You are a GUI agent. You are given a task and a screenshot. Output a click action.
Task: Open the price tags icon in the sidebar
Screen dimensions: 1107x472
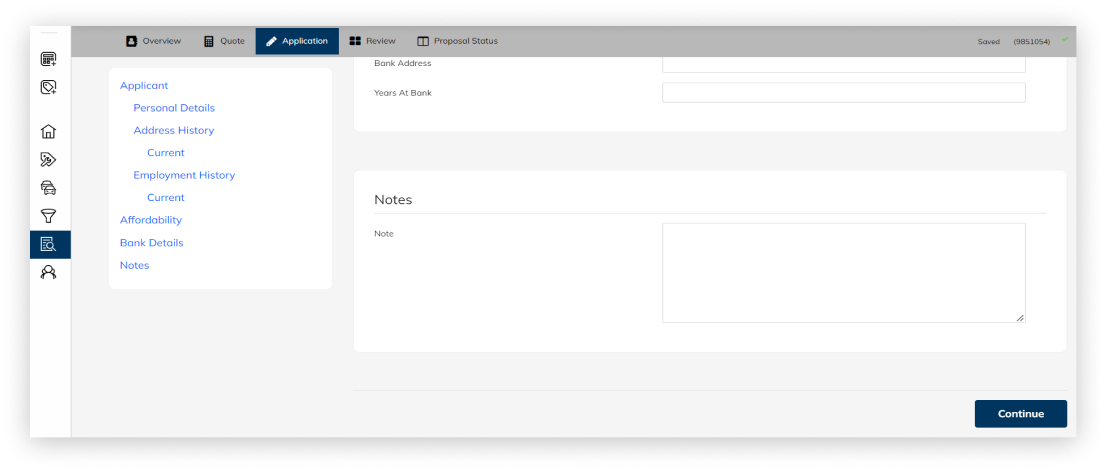click(48, 159)
